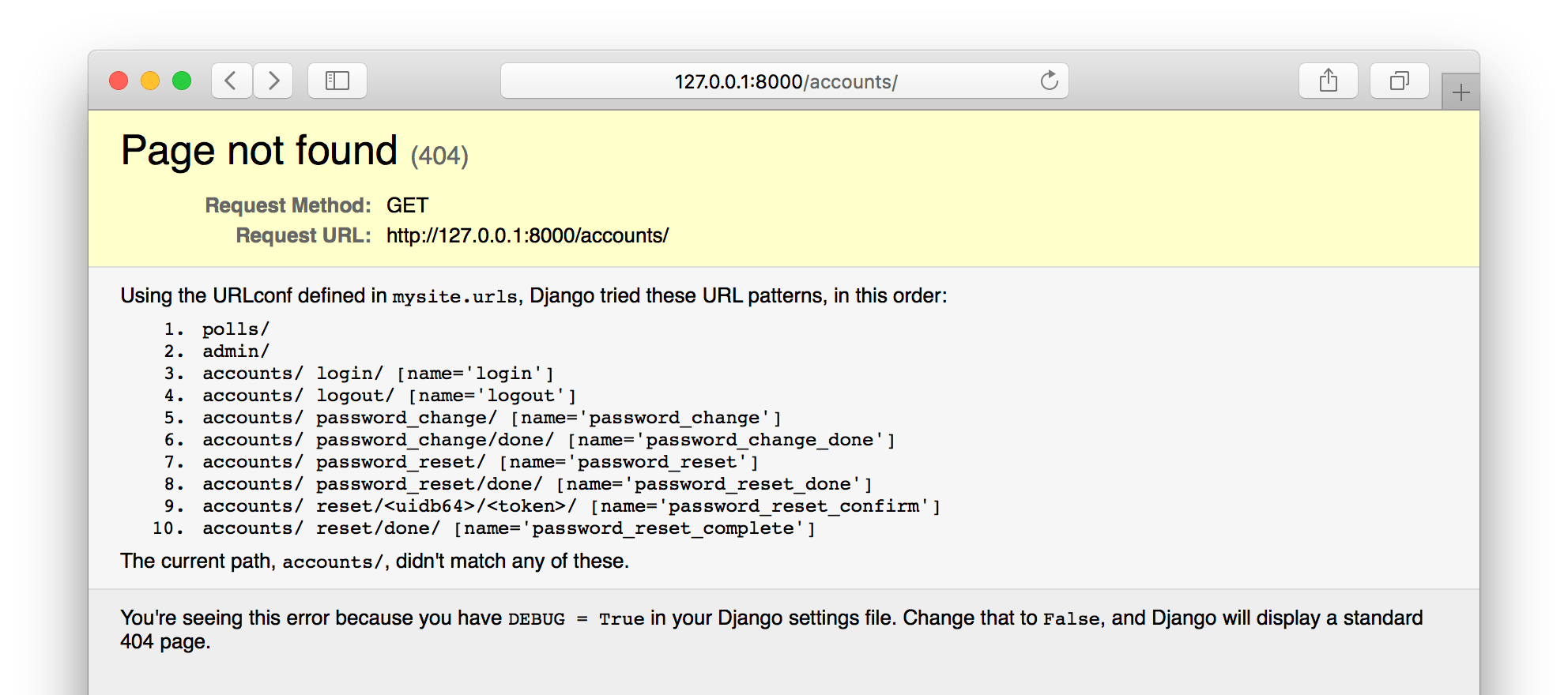1568x695 pixels.
Task: Click the back navigation arrow
Action: coord(230,80)
